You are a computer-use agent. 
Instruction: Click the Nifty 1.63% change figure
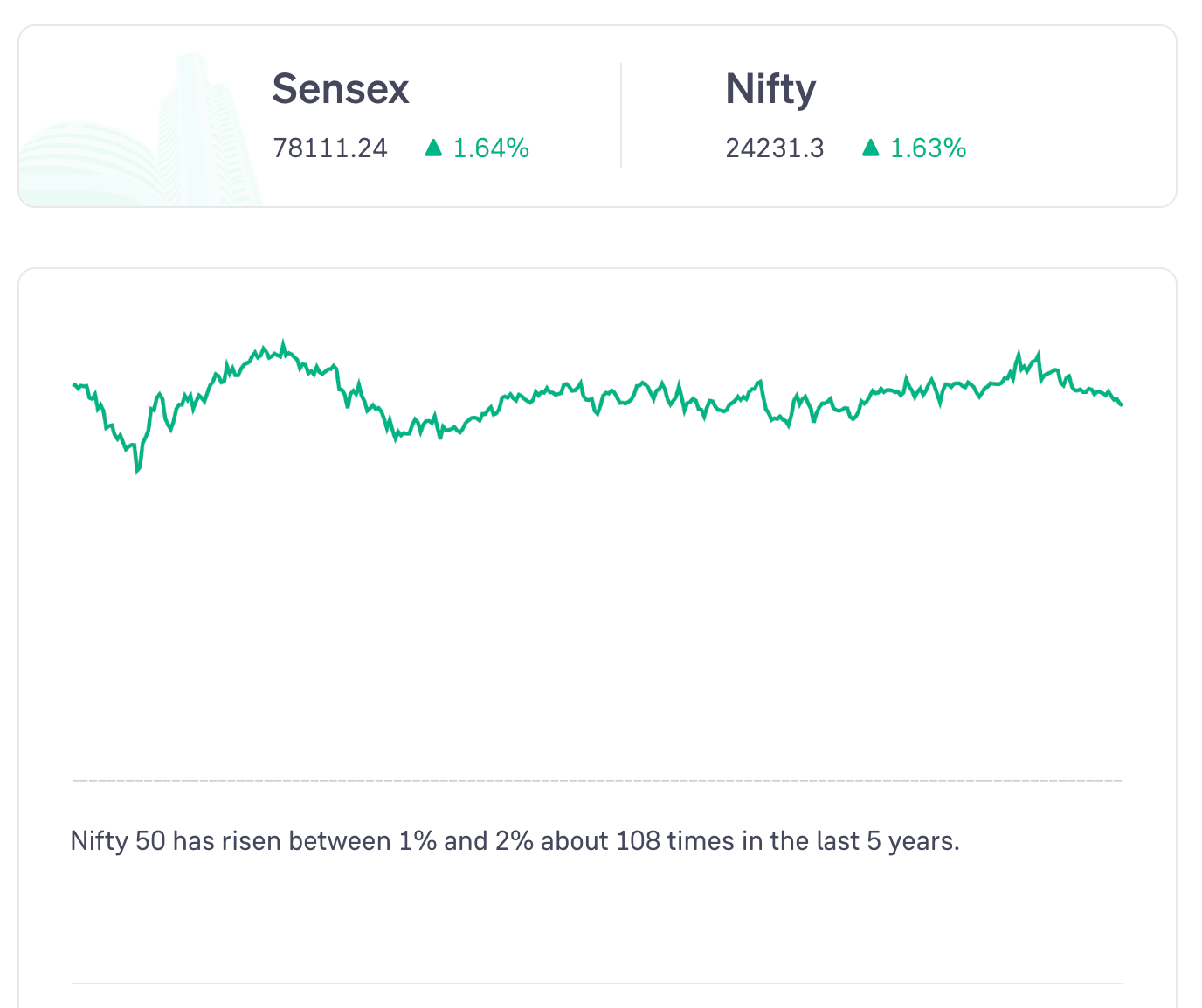[928, 148]
